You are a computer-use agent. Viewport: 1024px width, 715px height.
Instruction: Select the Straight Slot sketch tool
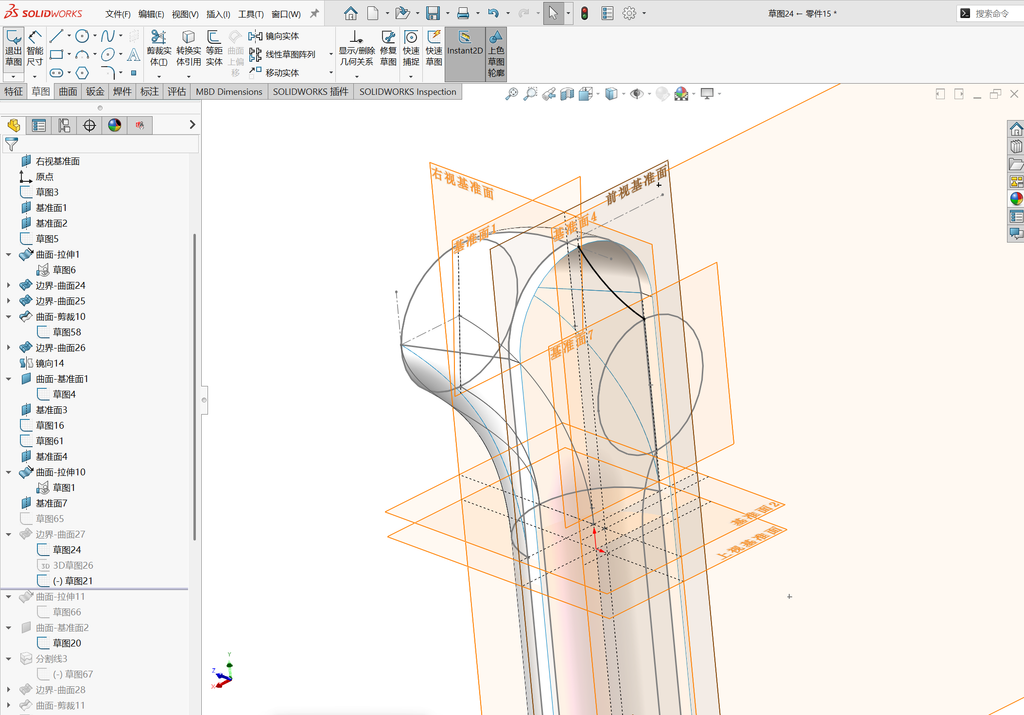coord(56,72)
